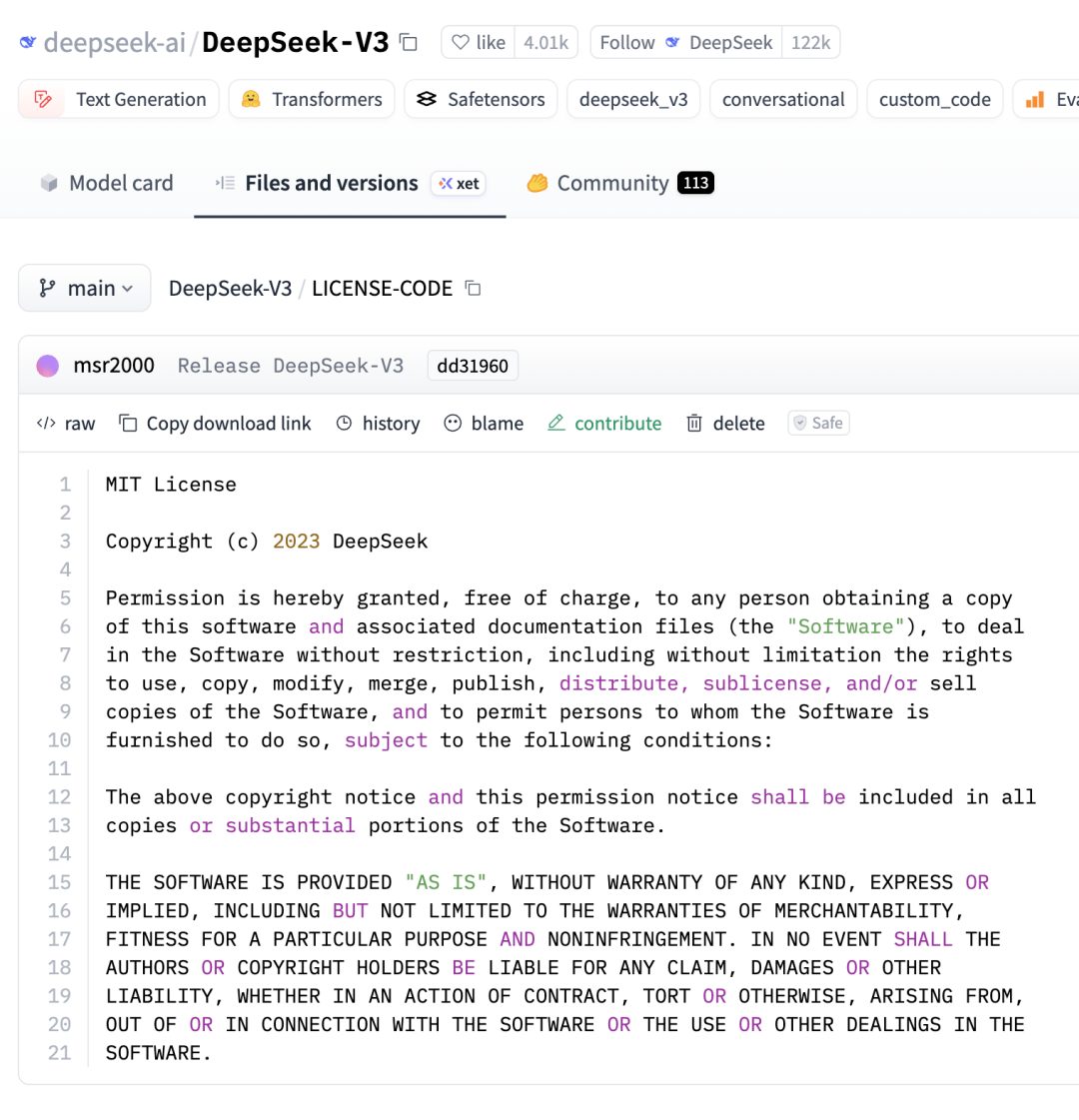Click the history clock icon

(345, 423)
